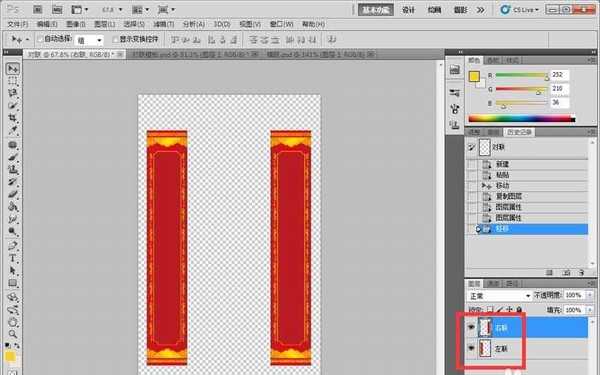Screen dimensions: 600x375
Task: Toggle lock image pixels brush icon
Action: point(500,309)
